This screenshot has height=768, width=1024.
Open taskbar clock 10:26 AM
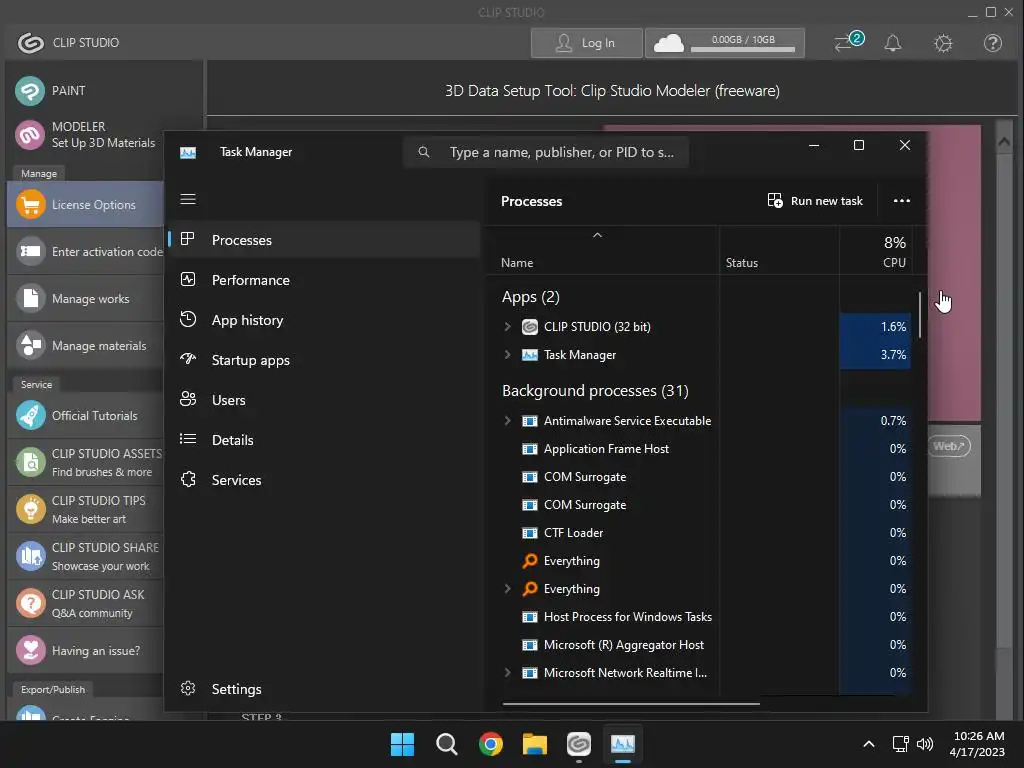tap(977, 744)
